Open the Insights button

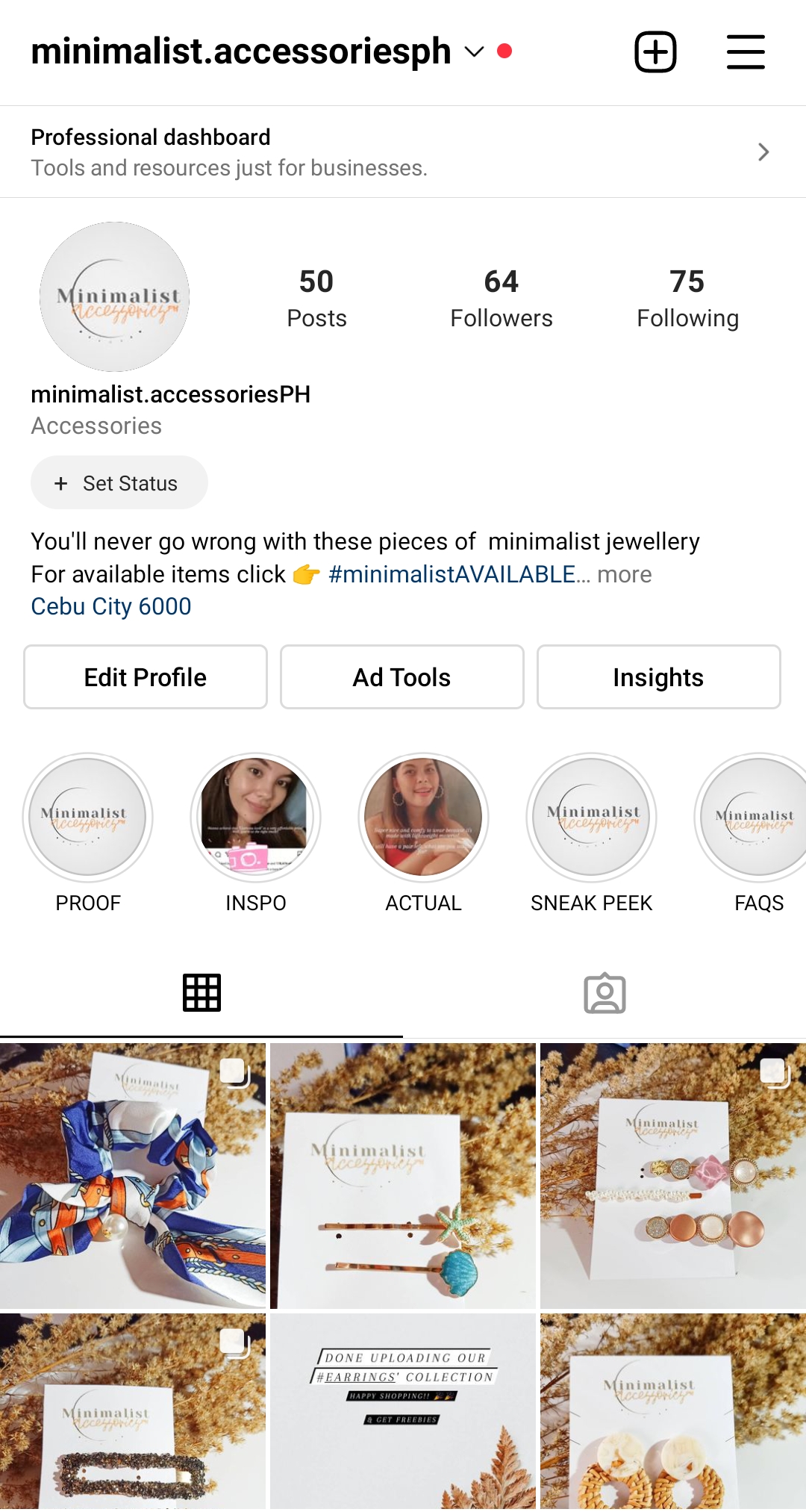click(659, 677)
